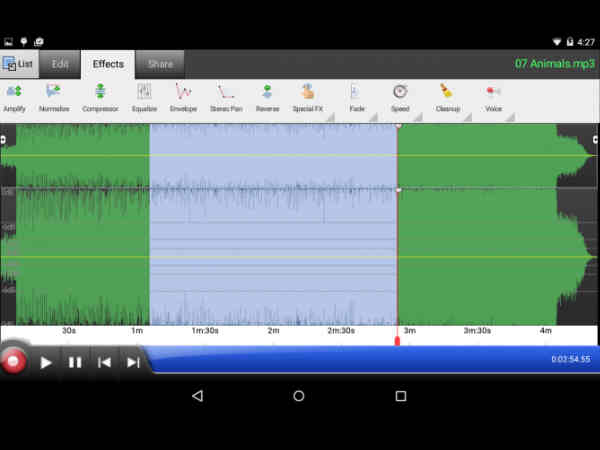Start recording with the red record button
Image resolution: width=600 pixels, height=450 pixels.
(13, 361)
